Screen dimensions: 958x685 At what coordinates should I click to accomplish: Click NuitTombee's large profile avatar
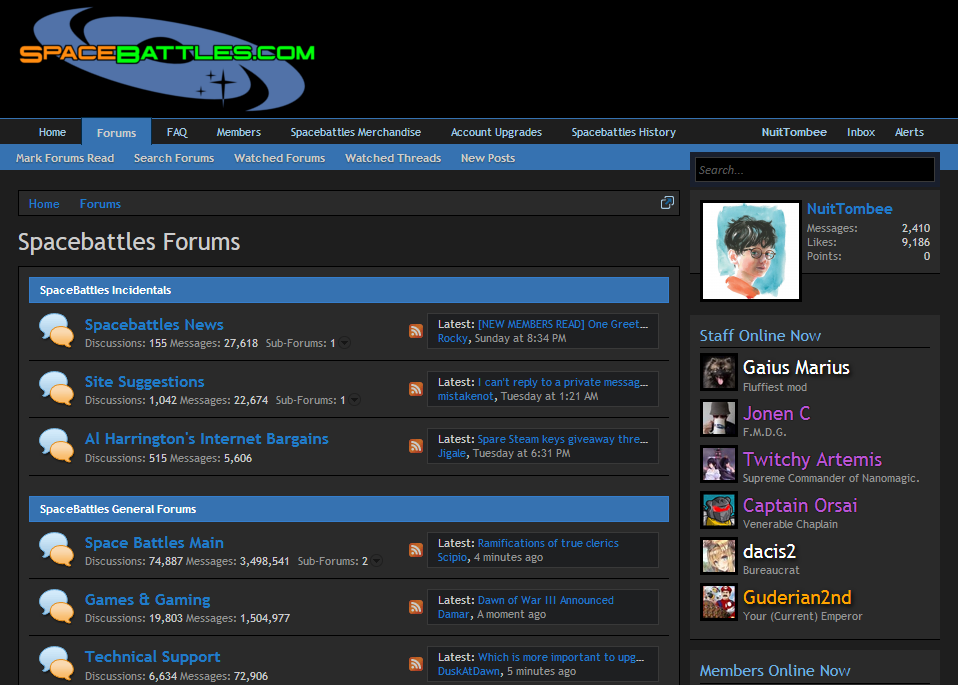click(751, 251)
